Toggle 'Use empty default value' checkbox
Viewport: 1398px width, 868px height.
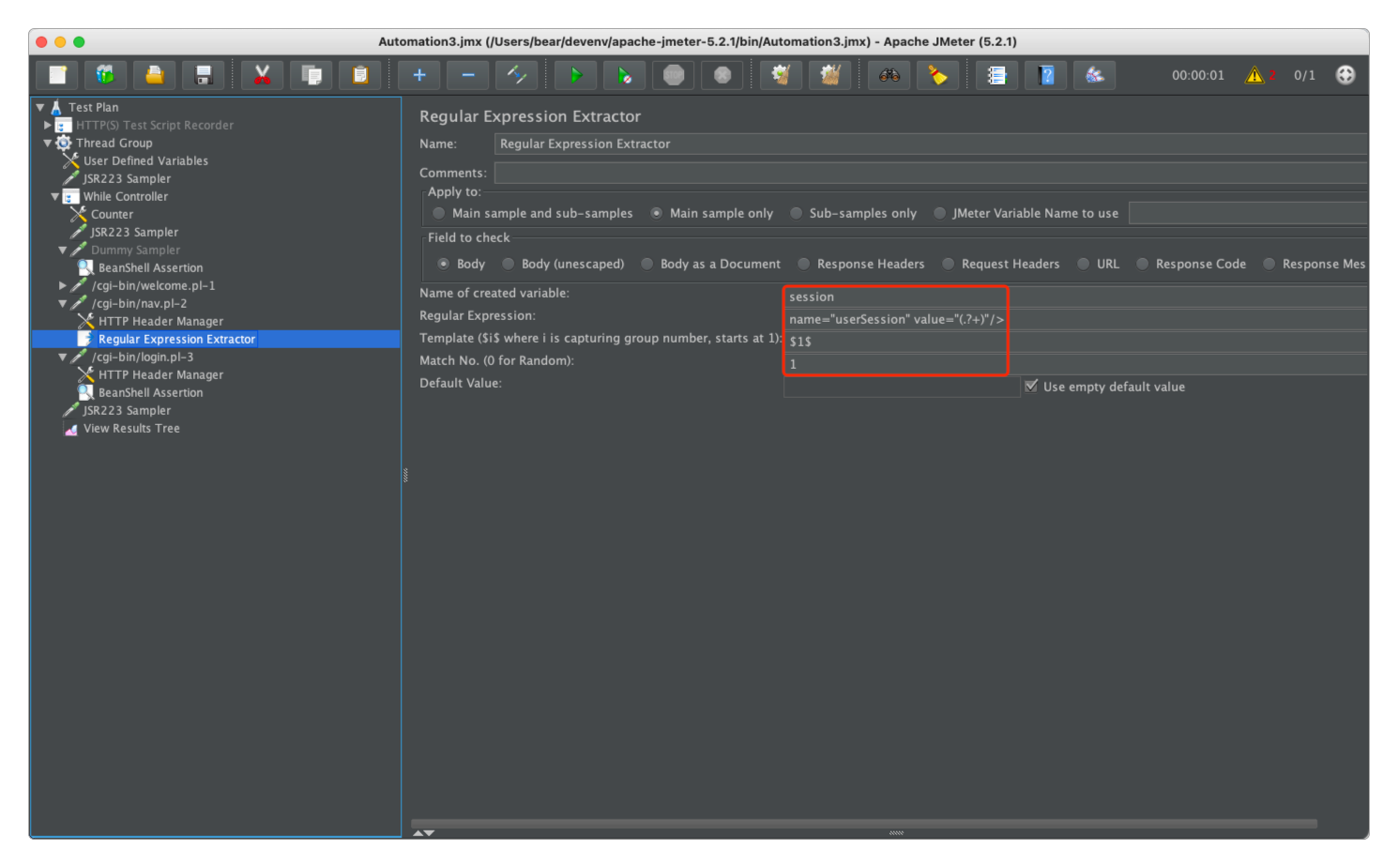point(1032,386)
